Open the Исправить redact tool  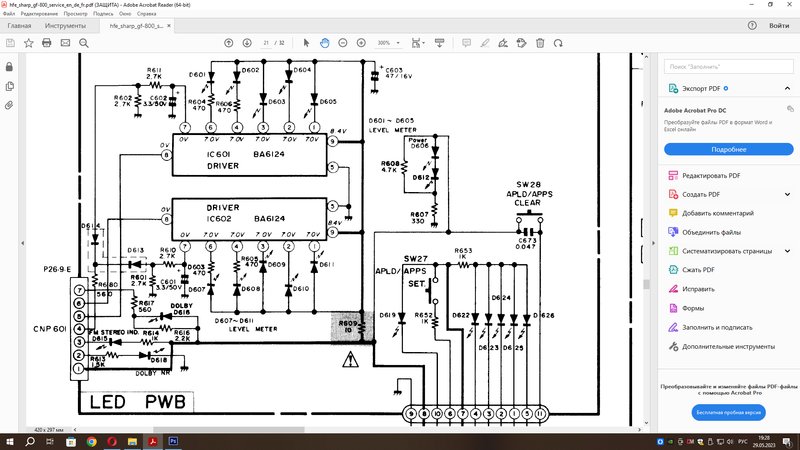pos(691,289)
